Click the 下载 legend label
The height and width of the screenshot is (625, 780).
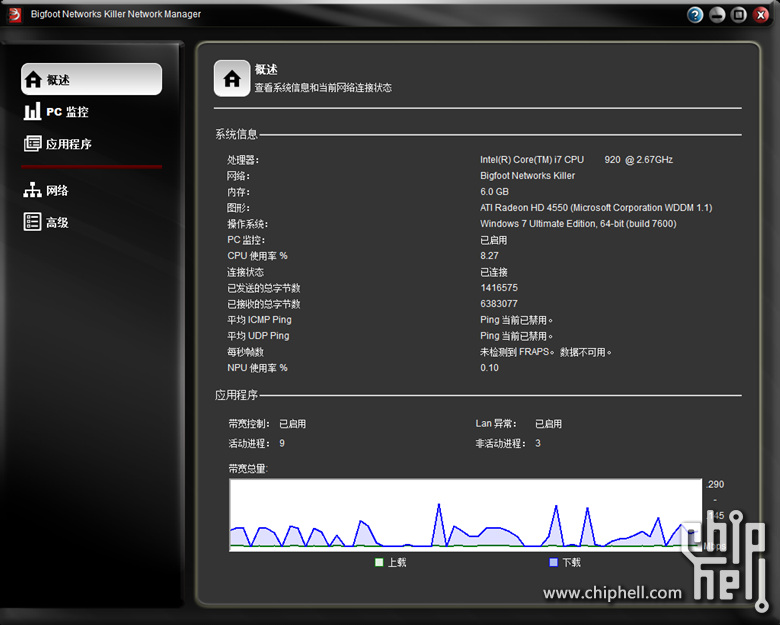click(572, 562)
